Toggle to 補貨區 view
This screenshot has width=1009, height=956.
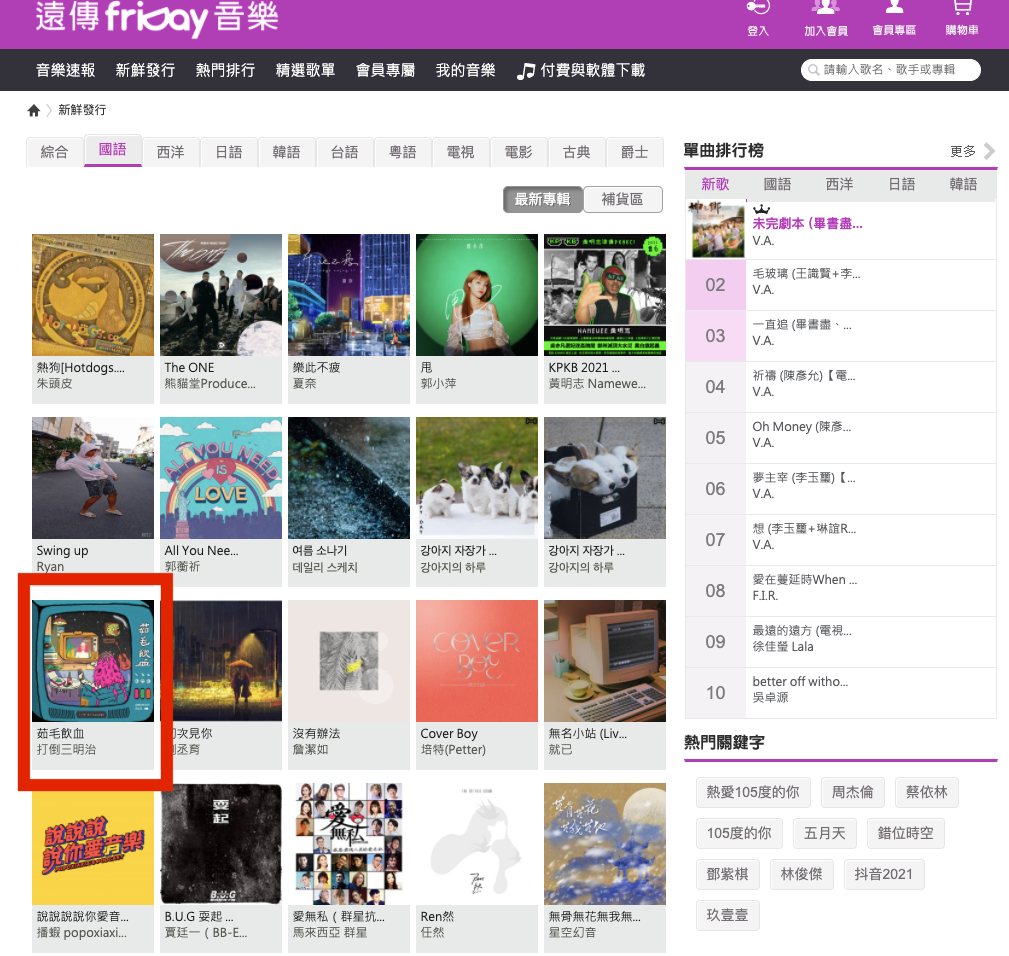(x=622, y=199)
